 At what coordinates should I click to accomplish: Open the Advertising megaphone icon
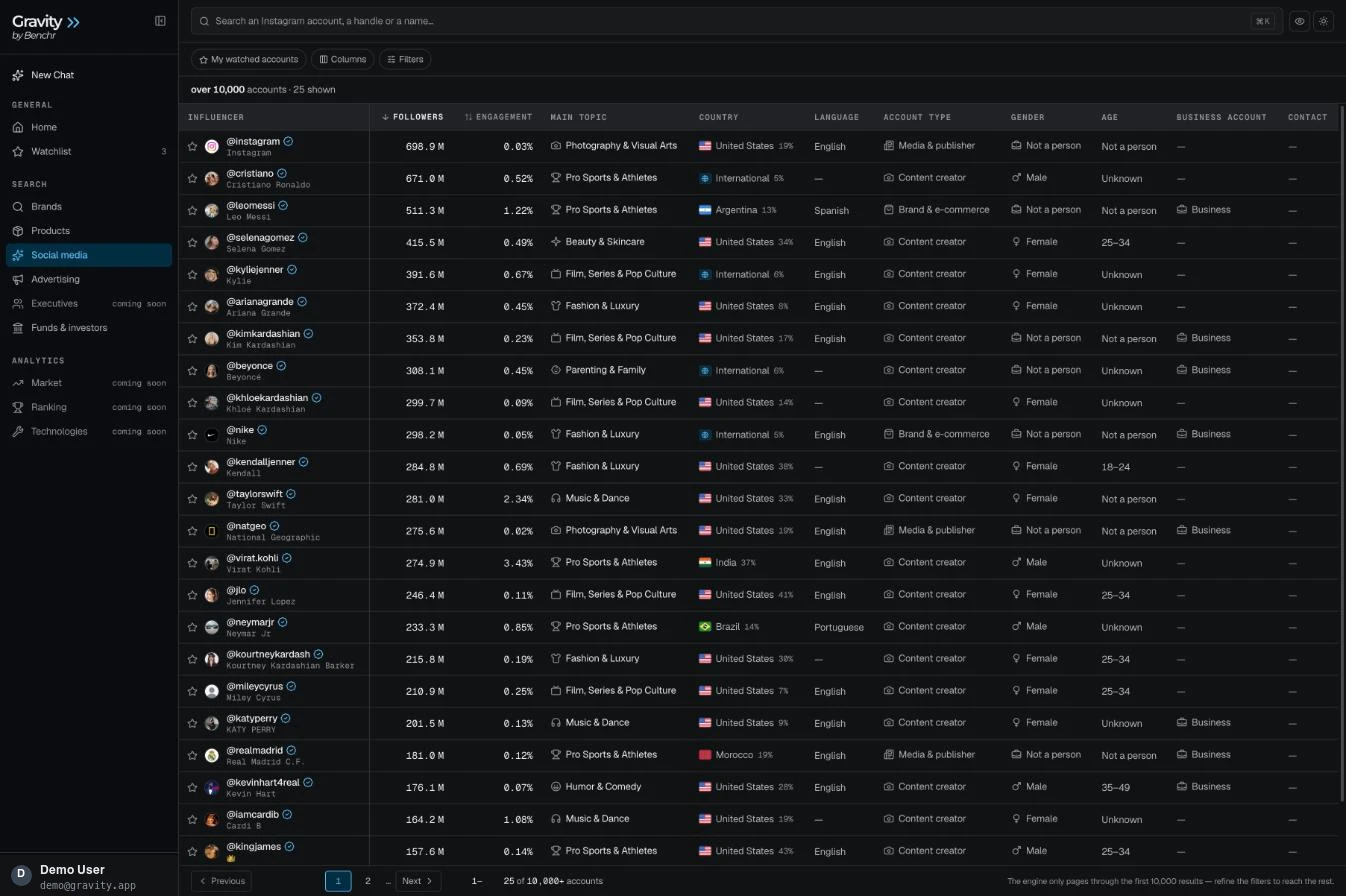pos(18,280)
